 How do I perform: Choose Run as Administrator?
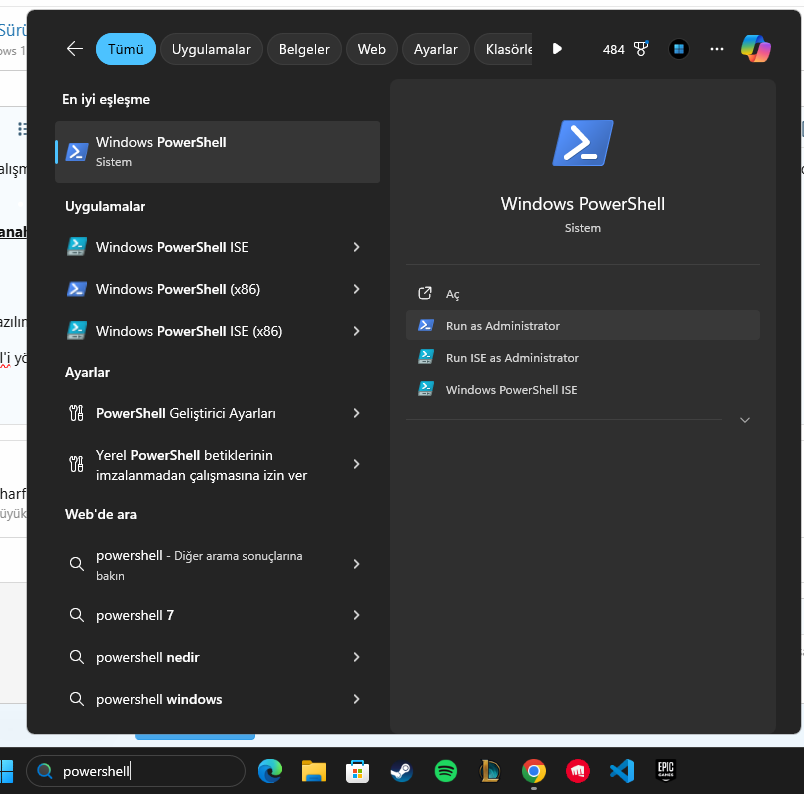tap(583, 325)
